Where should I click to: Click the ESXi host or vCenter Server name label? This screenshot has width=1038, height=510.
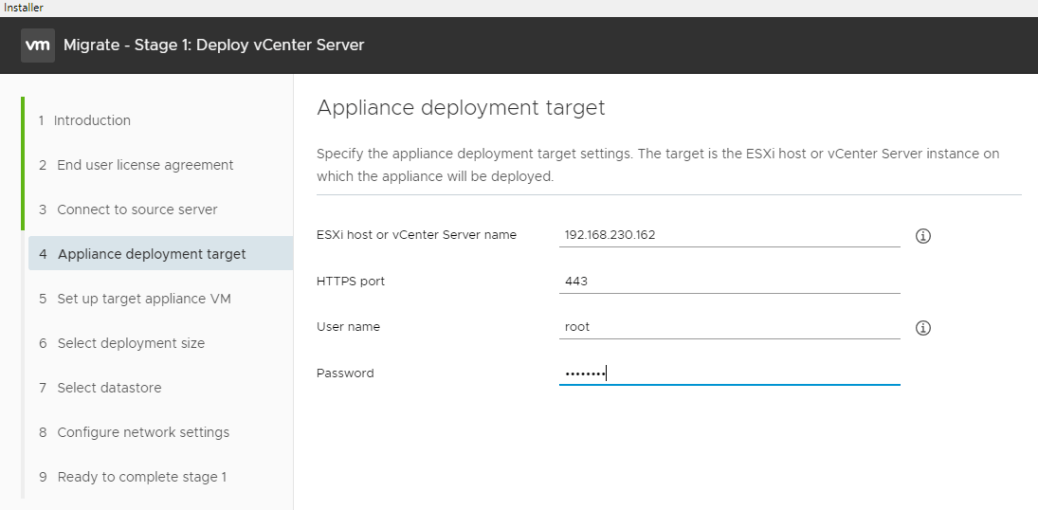pos(416,235)
